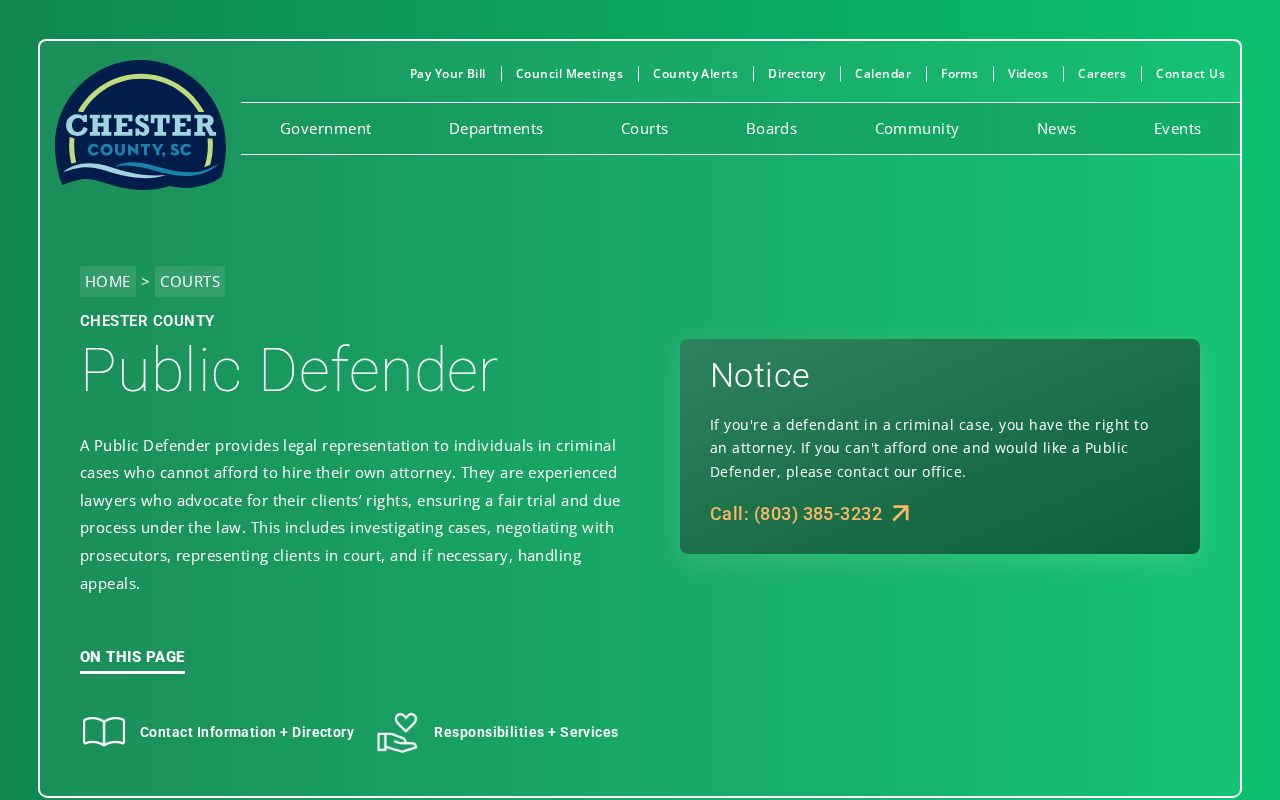Open the Departments menu

coord(496,128)
